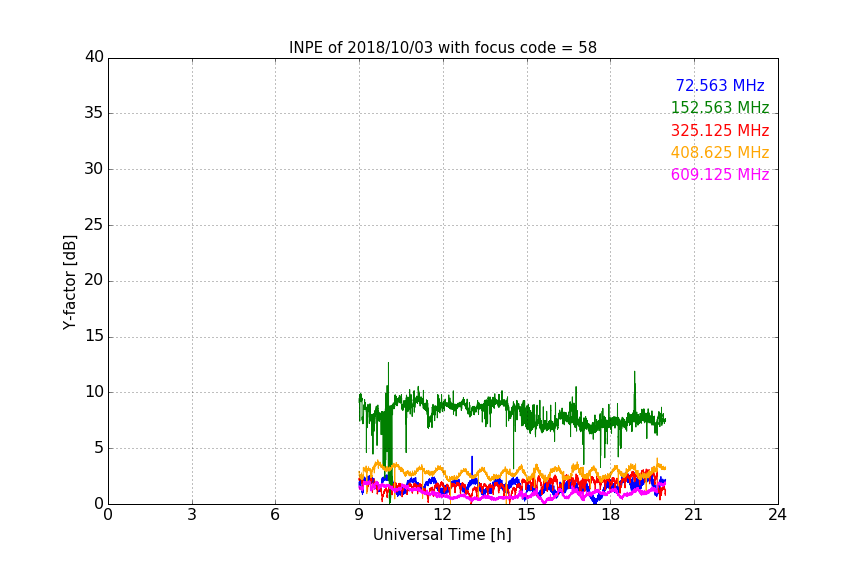Select the magenta 609.125 MHz legend label
The height and width of the screenshot is (576, 864).
pyautogui.click(x=720, y=175)
